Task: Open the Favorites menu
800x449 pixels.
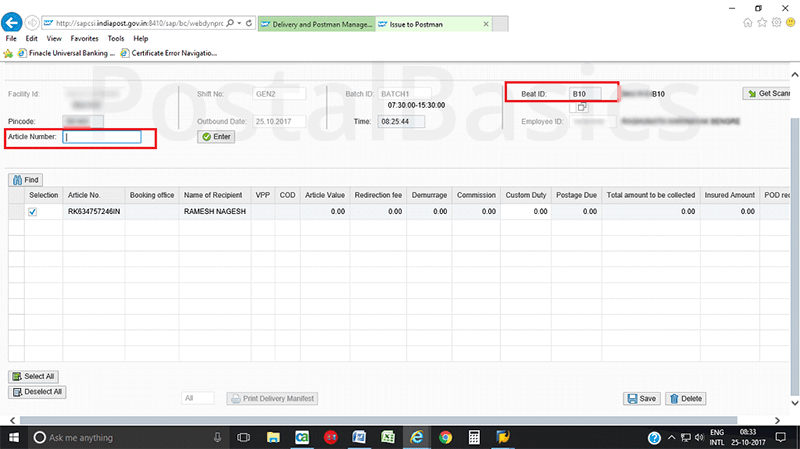Action: [84, 38]
